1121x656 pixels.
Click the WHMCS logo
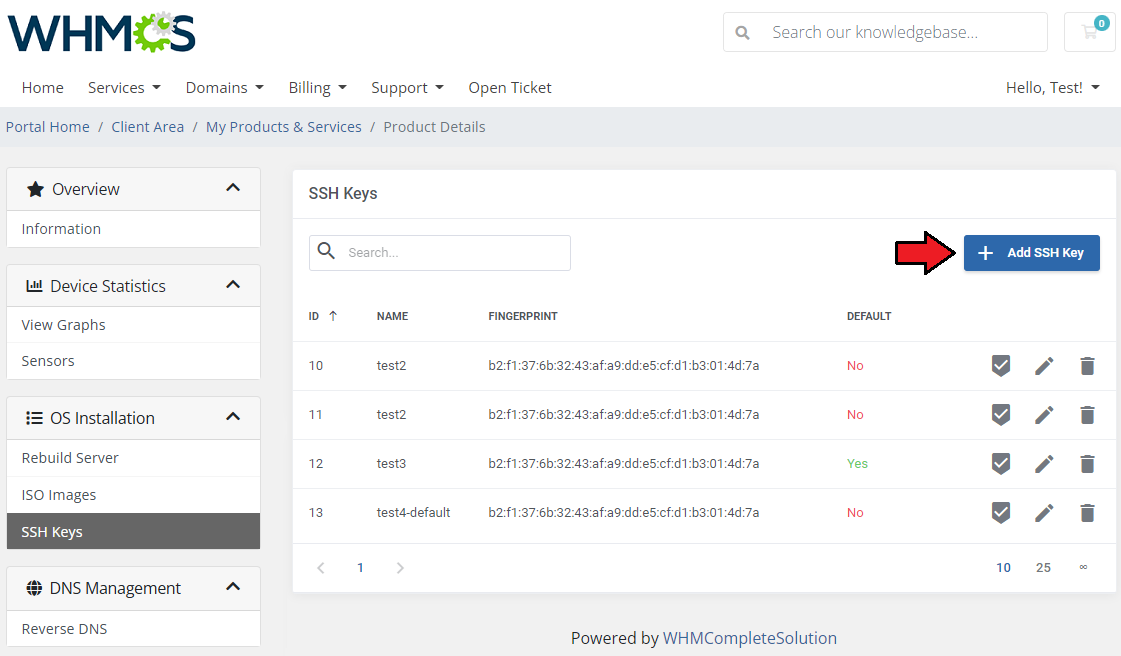(102, 32)
